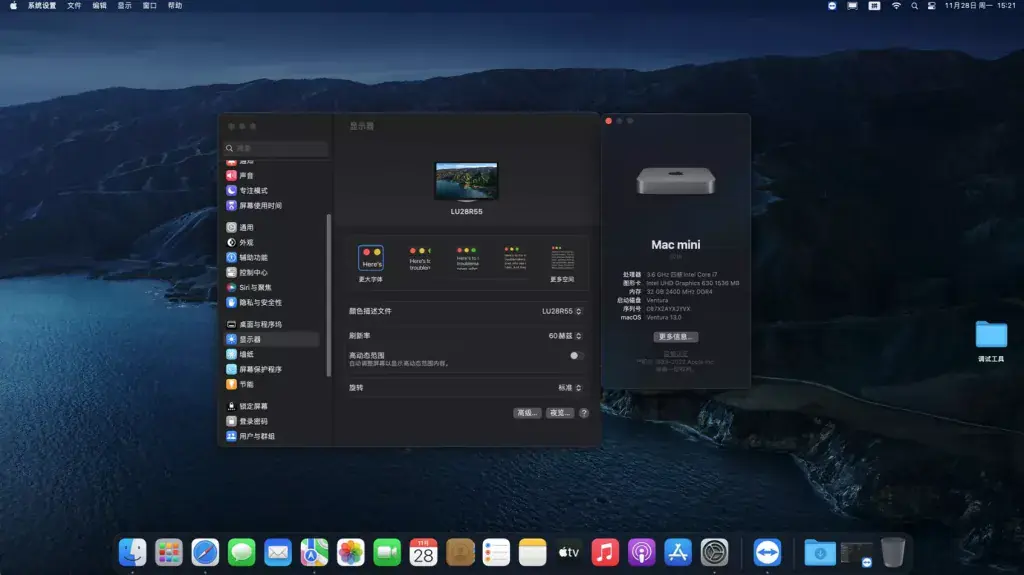Open the 显示 (View) menu
The height and width of the screenshot is (575, 1024).
point(125,6)
